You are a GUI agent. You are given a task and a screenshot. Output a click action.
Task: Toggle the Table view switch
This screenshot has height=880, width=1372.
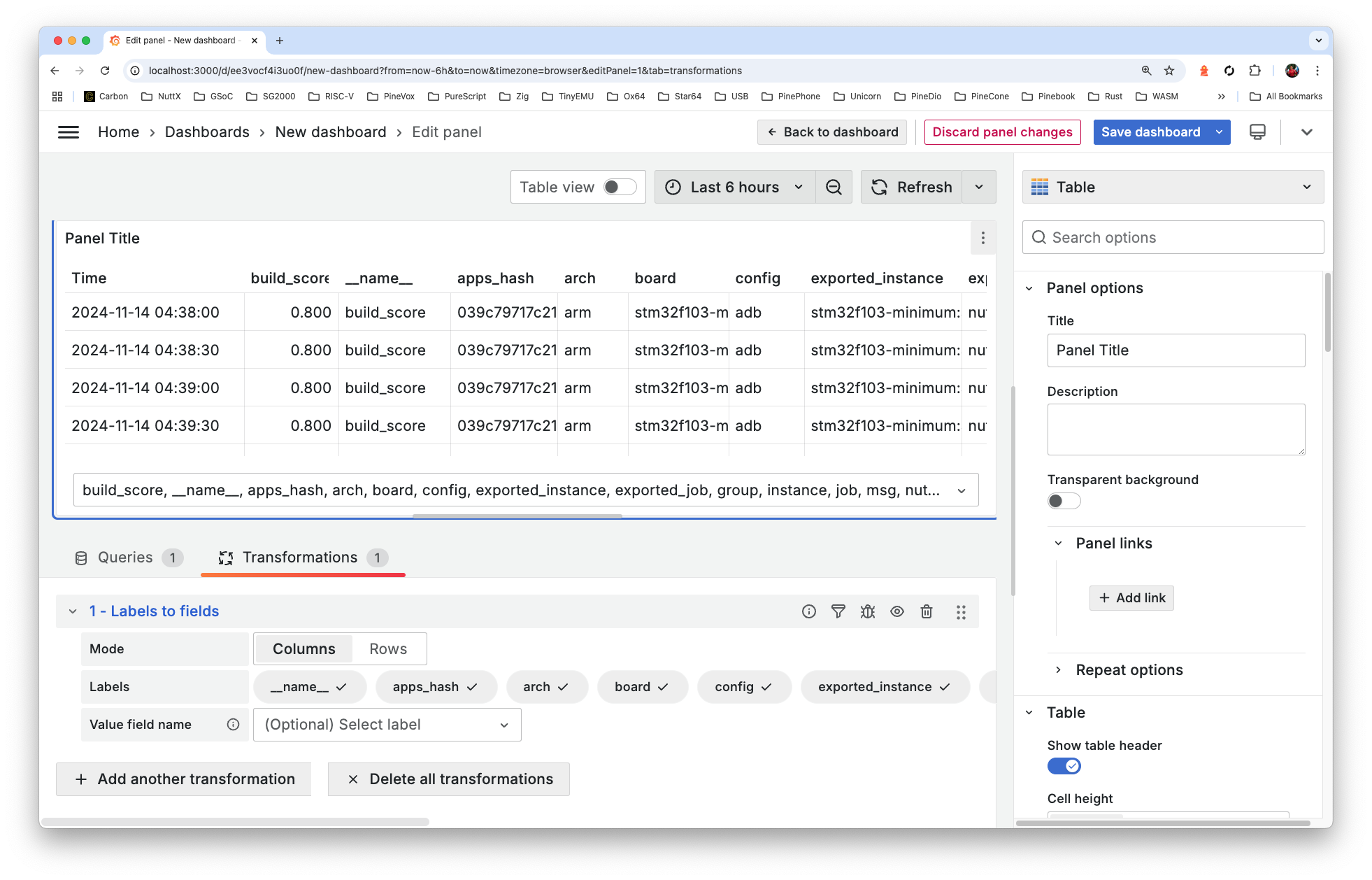[x=620, y=187]
